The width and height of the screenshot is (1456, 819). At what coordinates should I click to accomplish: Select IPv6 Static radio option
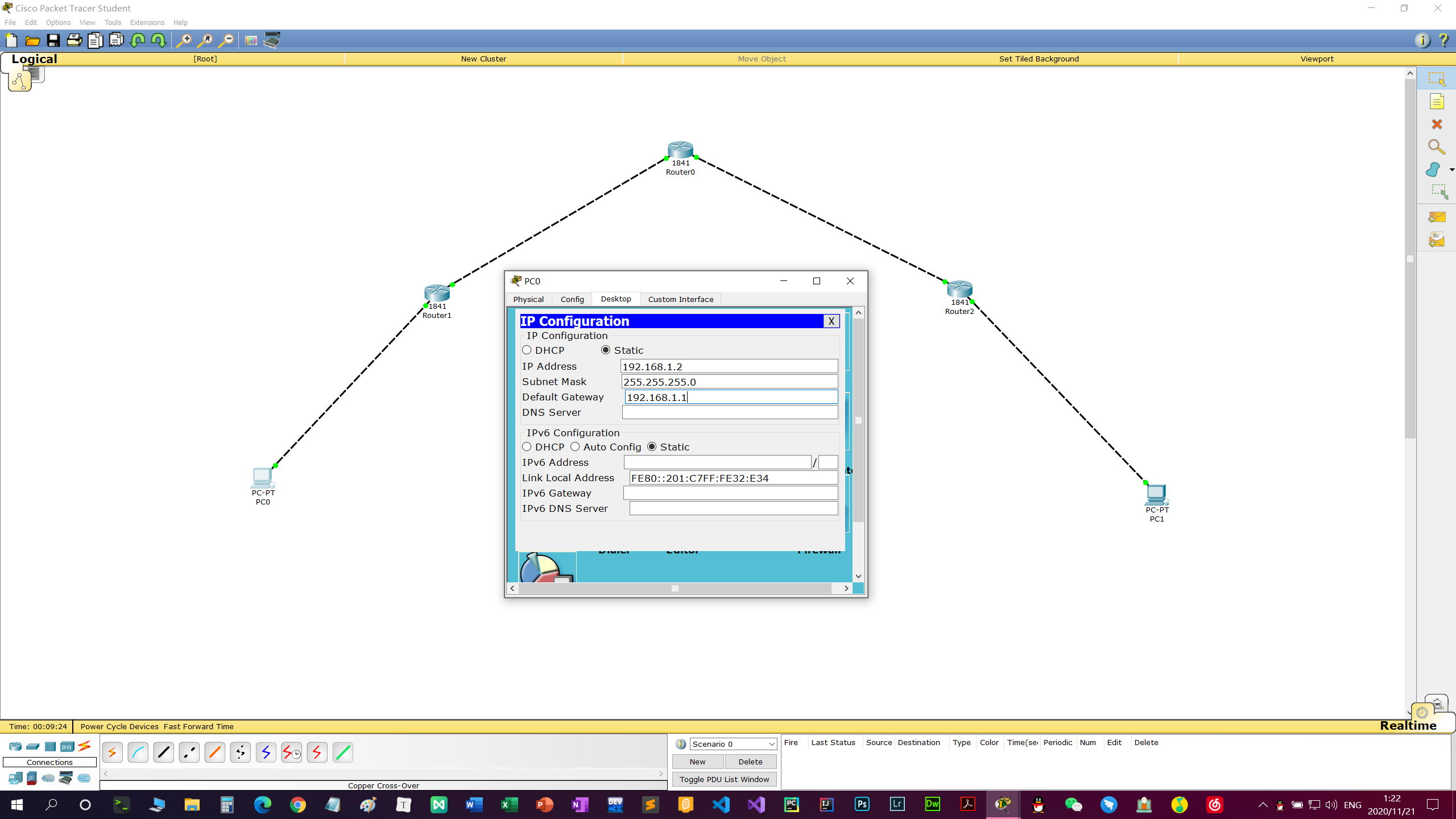pyautogui.click(x=652, y=447)
